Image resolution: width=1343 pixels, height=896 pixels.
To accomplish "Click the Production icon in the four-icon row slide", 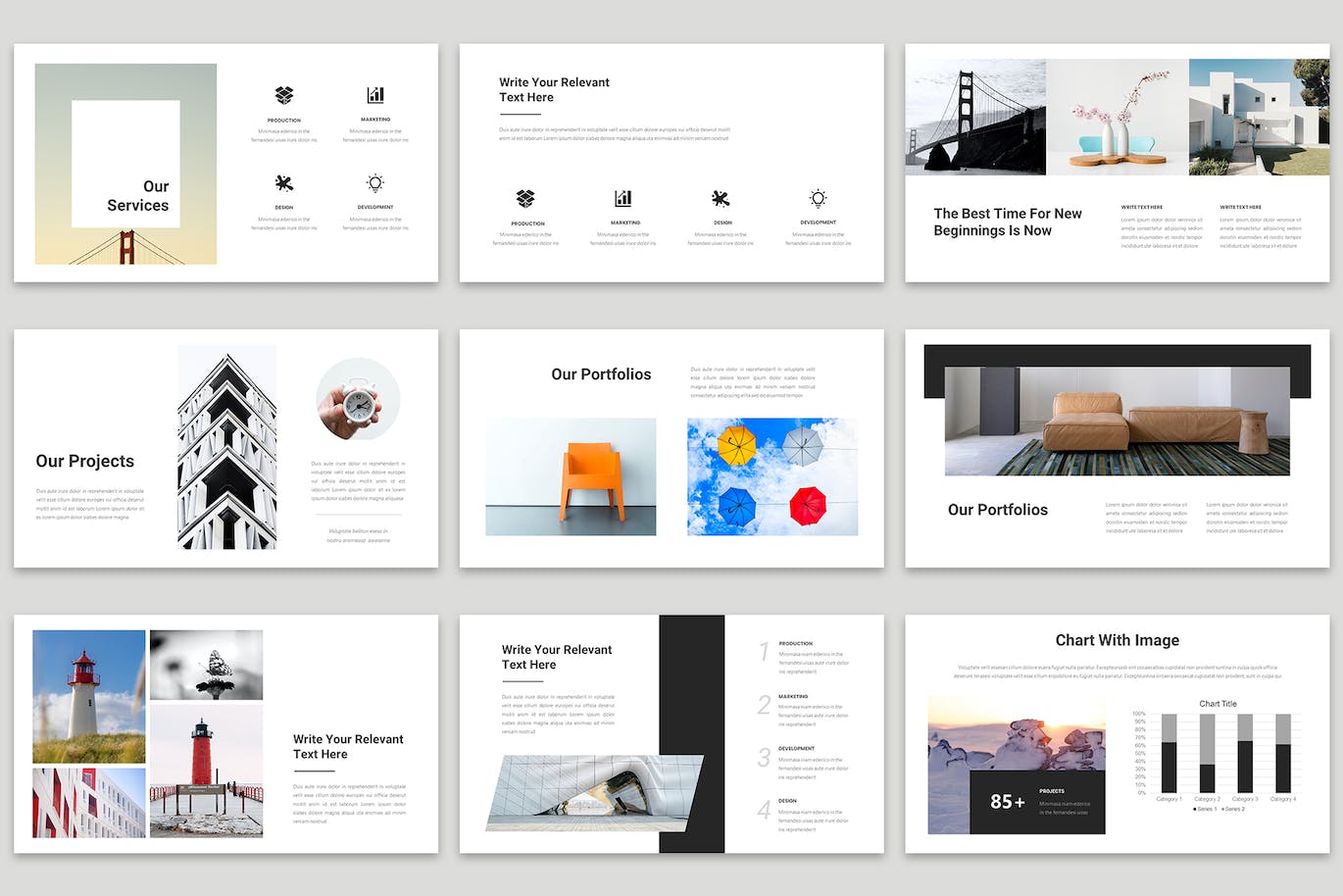I will click(525, 198).
